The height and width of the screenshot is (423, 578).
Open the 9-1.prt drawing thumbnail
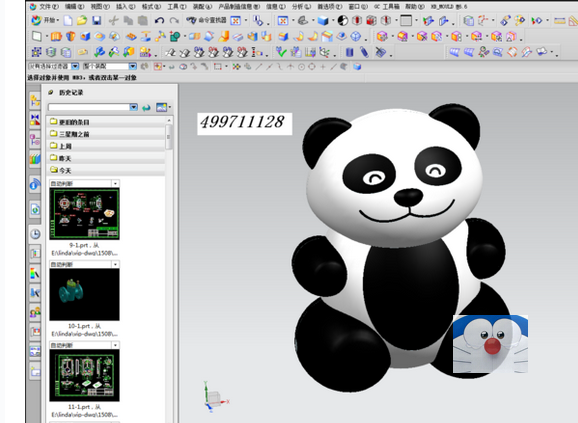84,213
